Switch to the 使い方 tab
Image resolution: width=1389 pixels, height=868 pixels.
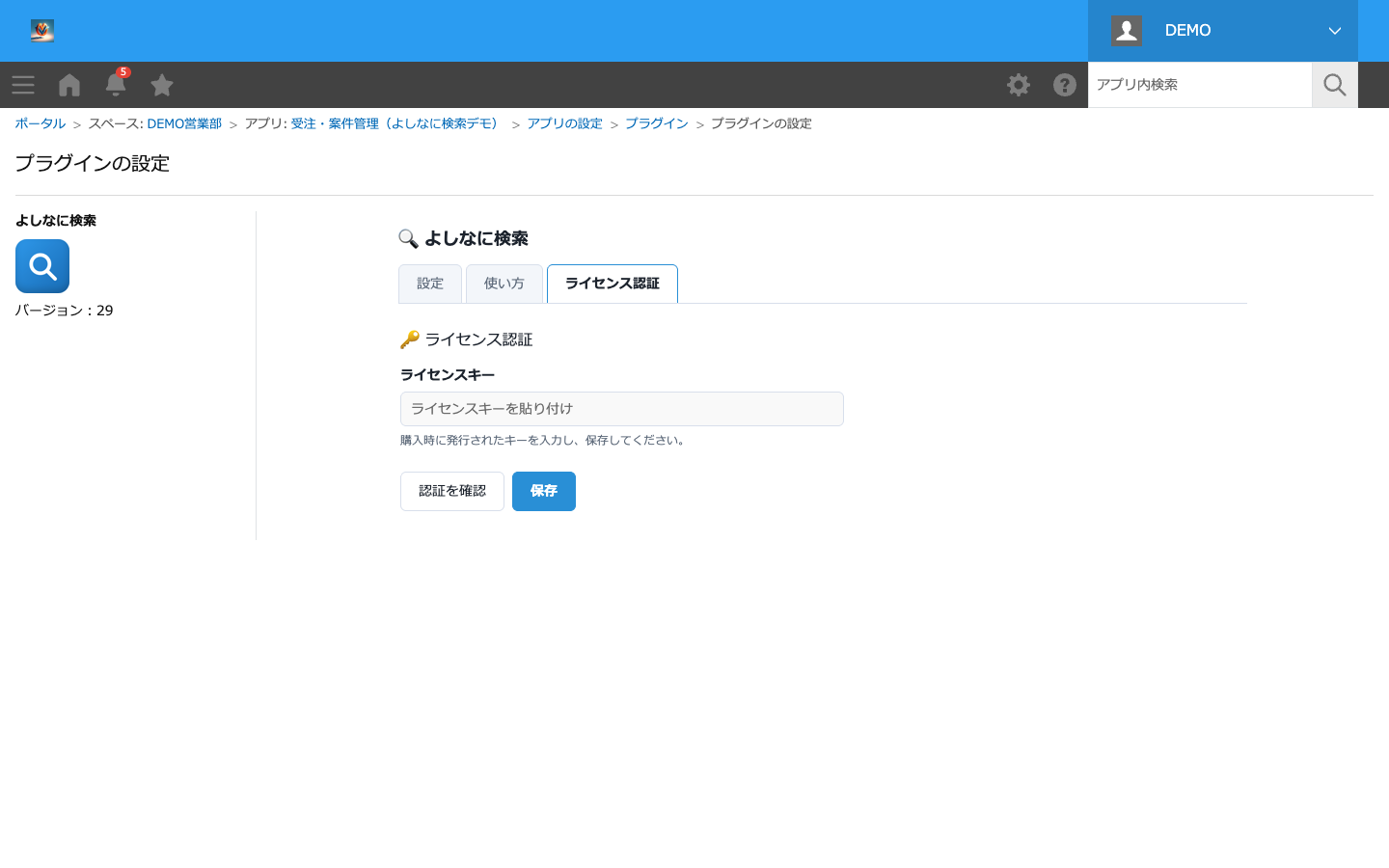coord(504,284)
